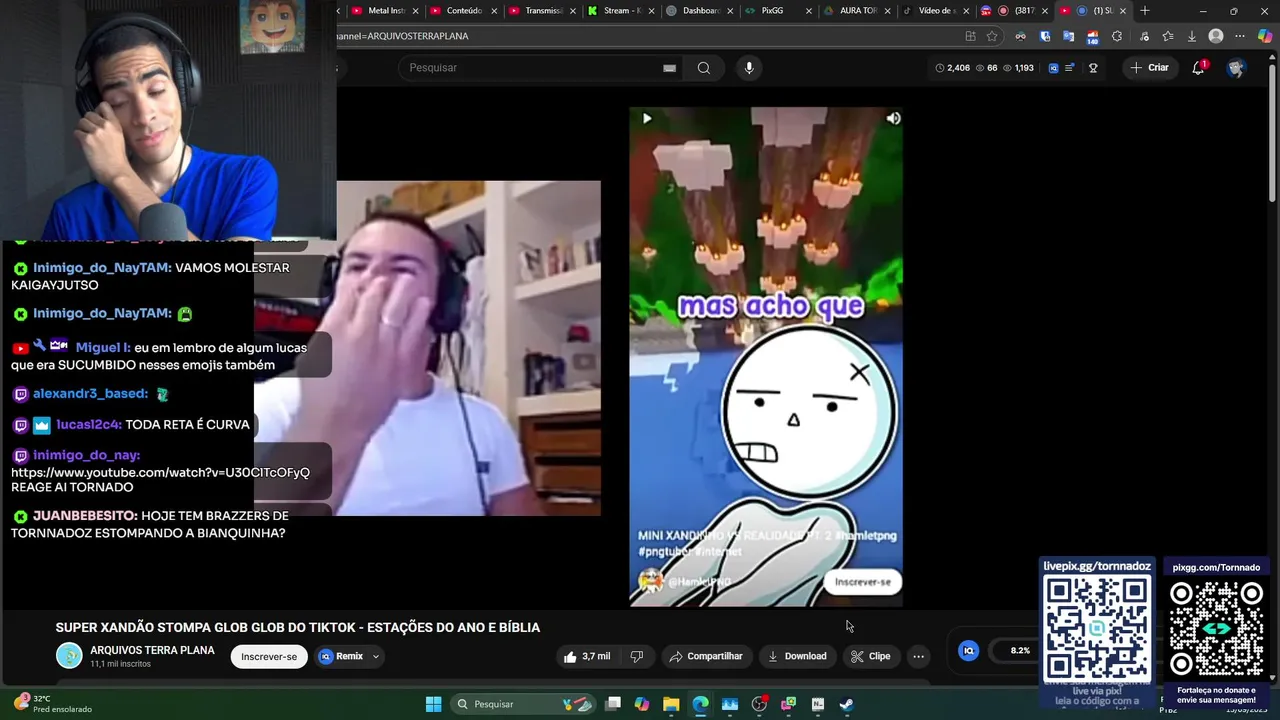Image resolution: width=1280 pixels, height=720 pixels.
Task: Click the YouTube search magnifier button
Action: pos(704,68)
